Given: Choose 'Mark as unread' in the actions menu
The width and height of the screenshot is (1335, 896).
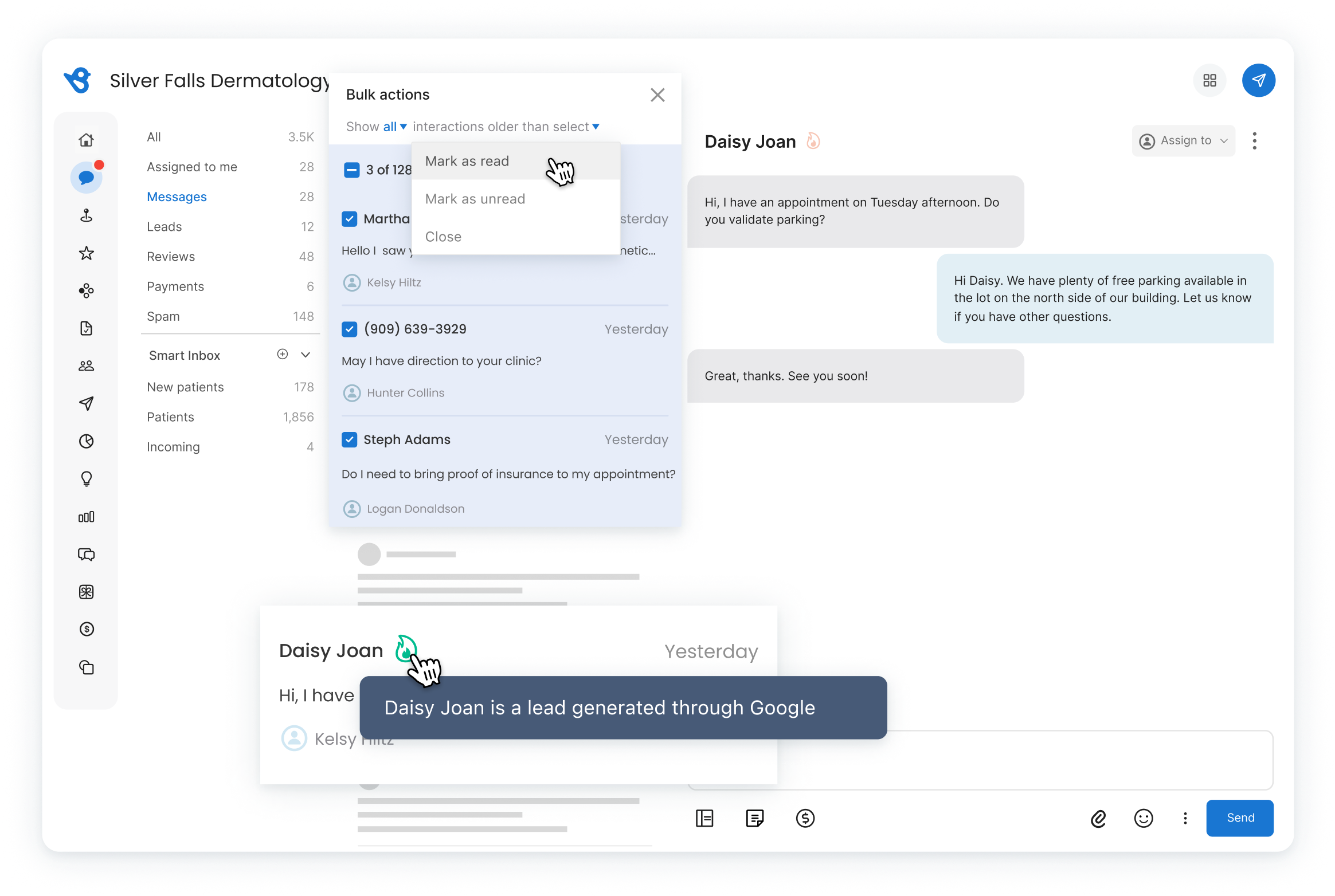Looking at the screenshot, I should [x=475, y=199].
